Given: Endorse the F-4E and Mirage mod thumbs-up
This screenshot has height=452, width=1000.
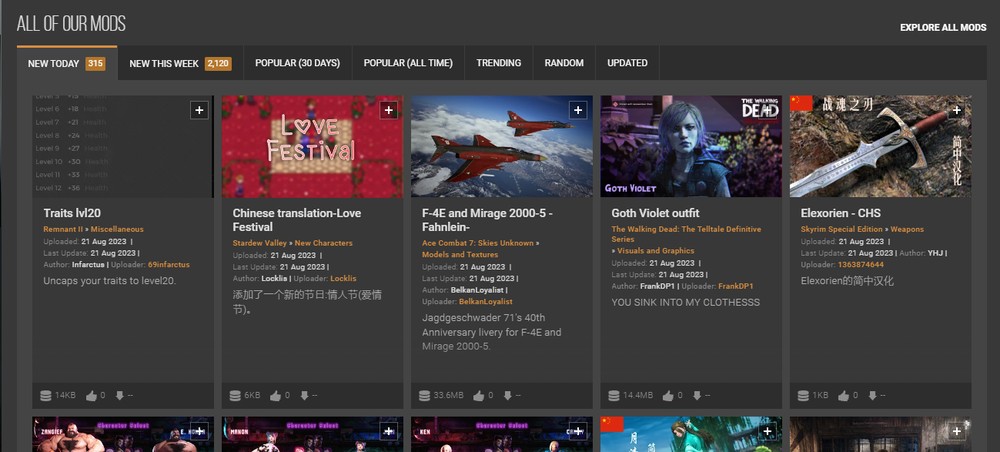Looking at the screenshot, I should tap(479, 396).
